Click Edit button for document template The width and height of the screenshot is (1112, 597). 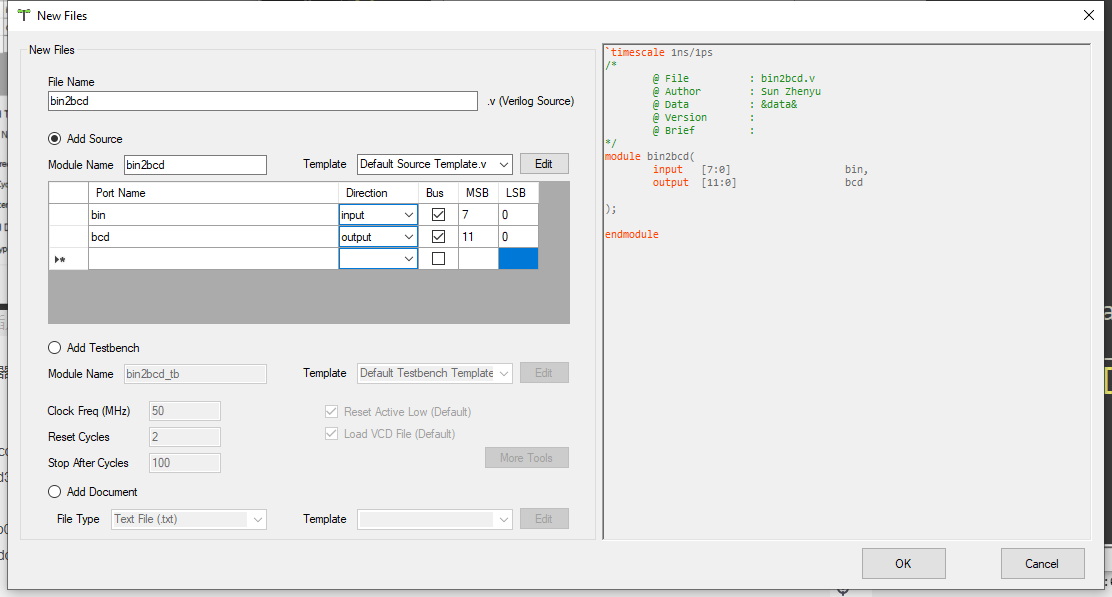[544, 519]
